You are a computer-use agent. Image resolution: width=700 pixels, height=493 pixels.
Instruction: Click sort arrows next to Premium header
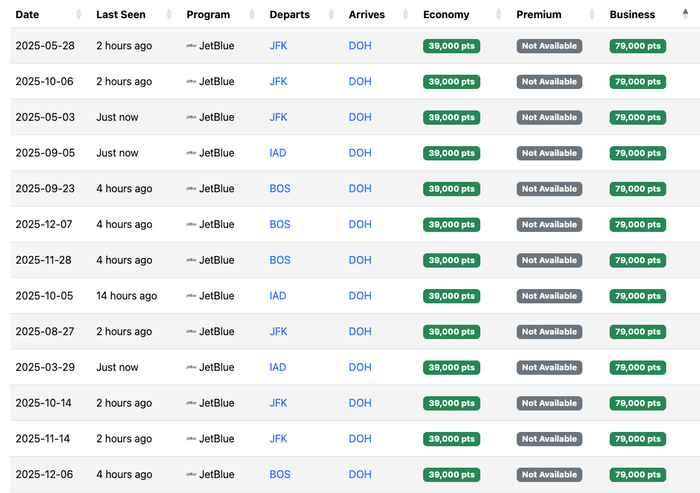(592, 15)
